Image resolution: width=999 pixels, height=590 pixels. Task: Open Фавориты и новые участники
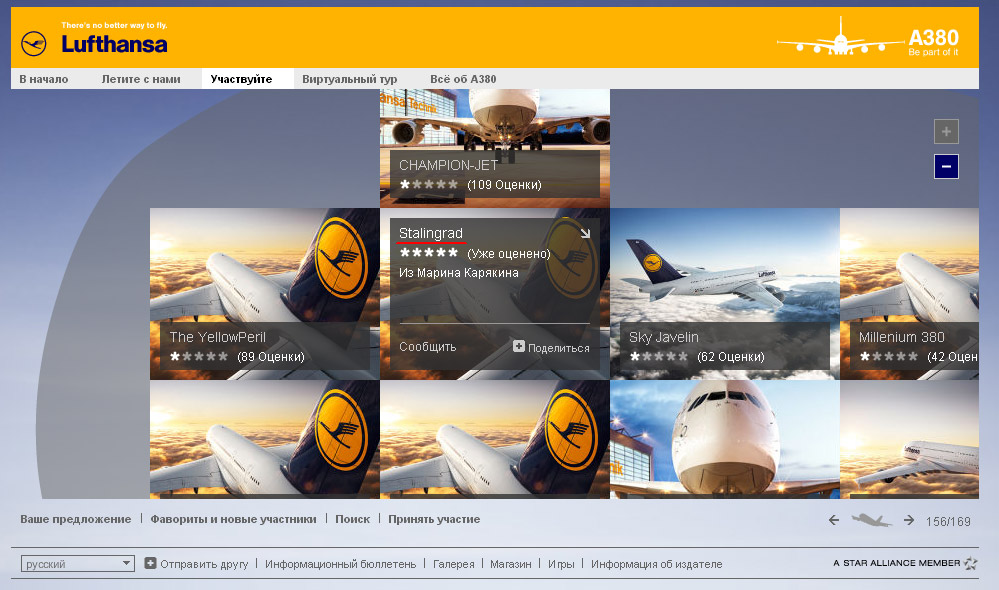coord(233,519)
